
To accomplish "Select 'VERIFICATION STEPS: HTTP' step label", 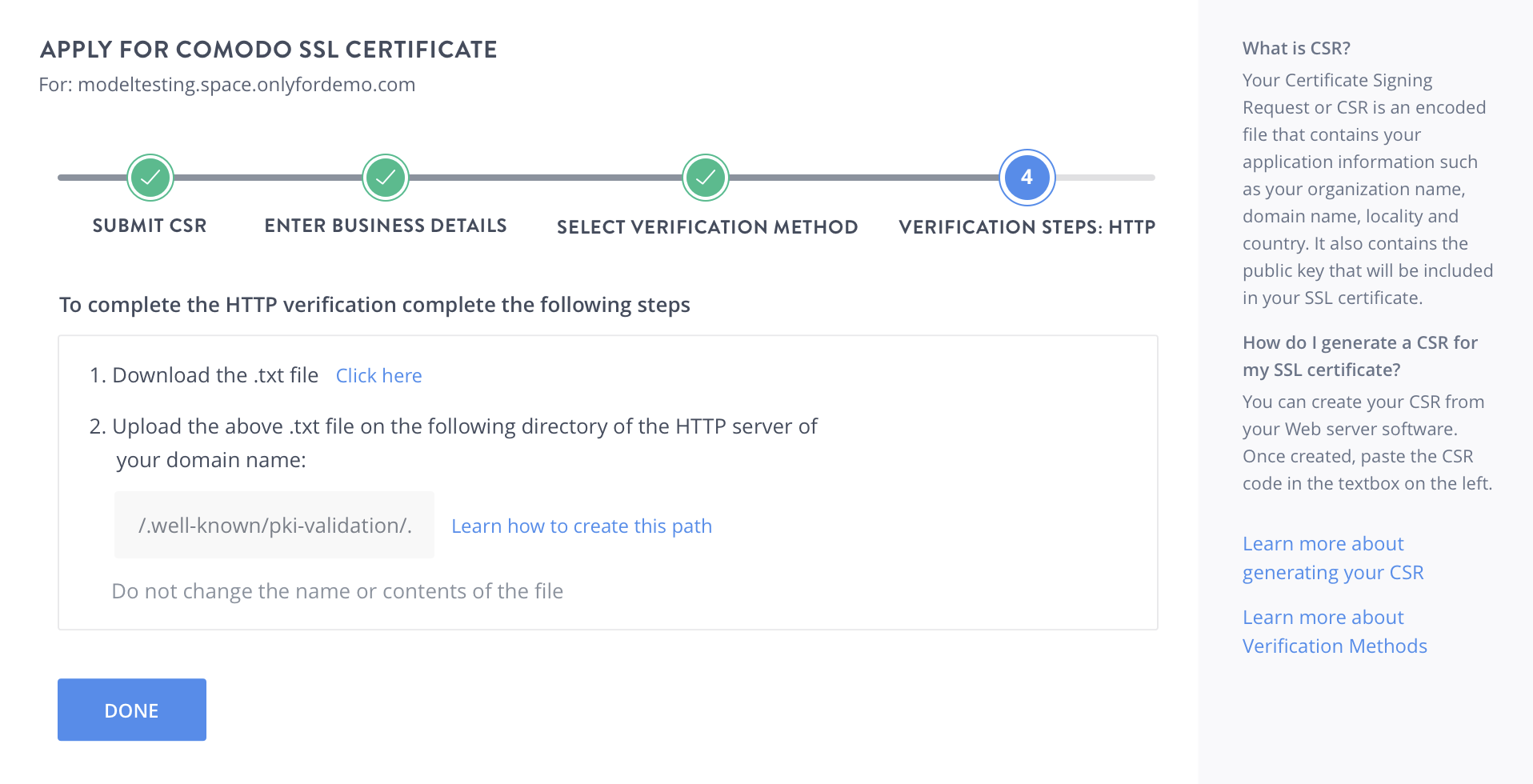I will click(x=1027, y=227).
